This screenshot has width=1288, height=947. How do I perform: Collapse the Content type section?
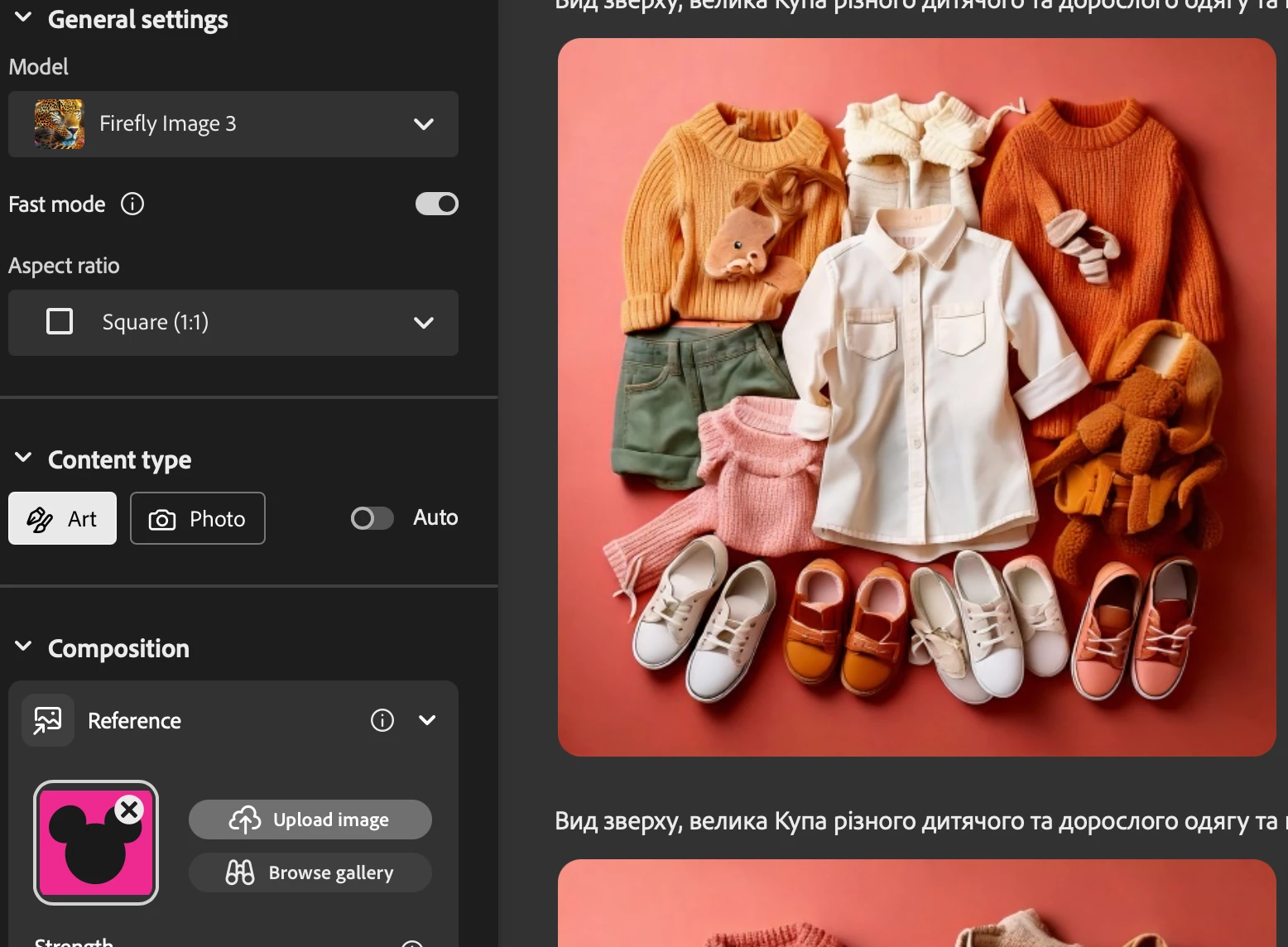coord(23,458)
